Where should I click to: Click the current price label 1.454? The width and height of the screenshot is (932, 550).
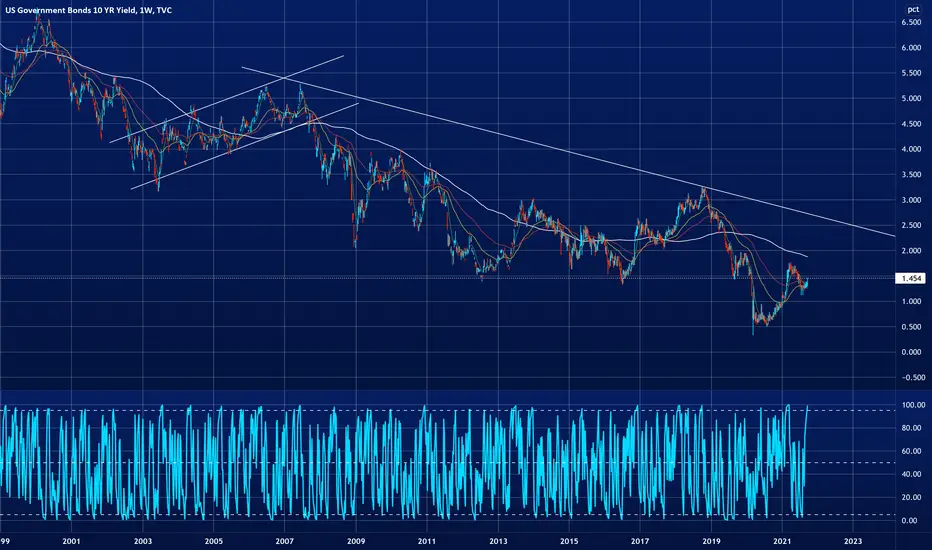point(911,278)
